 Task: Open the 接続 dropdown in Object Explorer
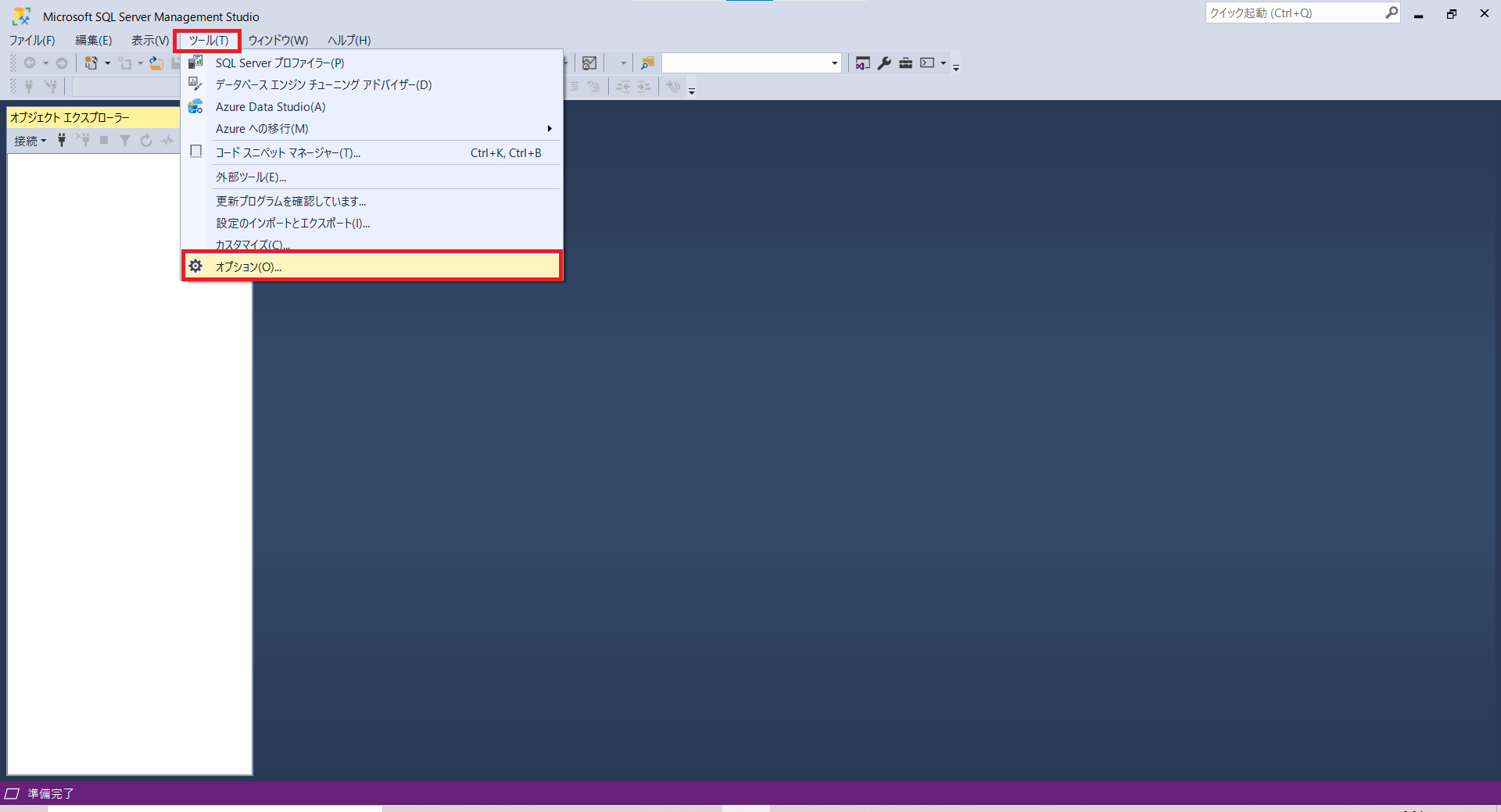coord(30,141)
